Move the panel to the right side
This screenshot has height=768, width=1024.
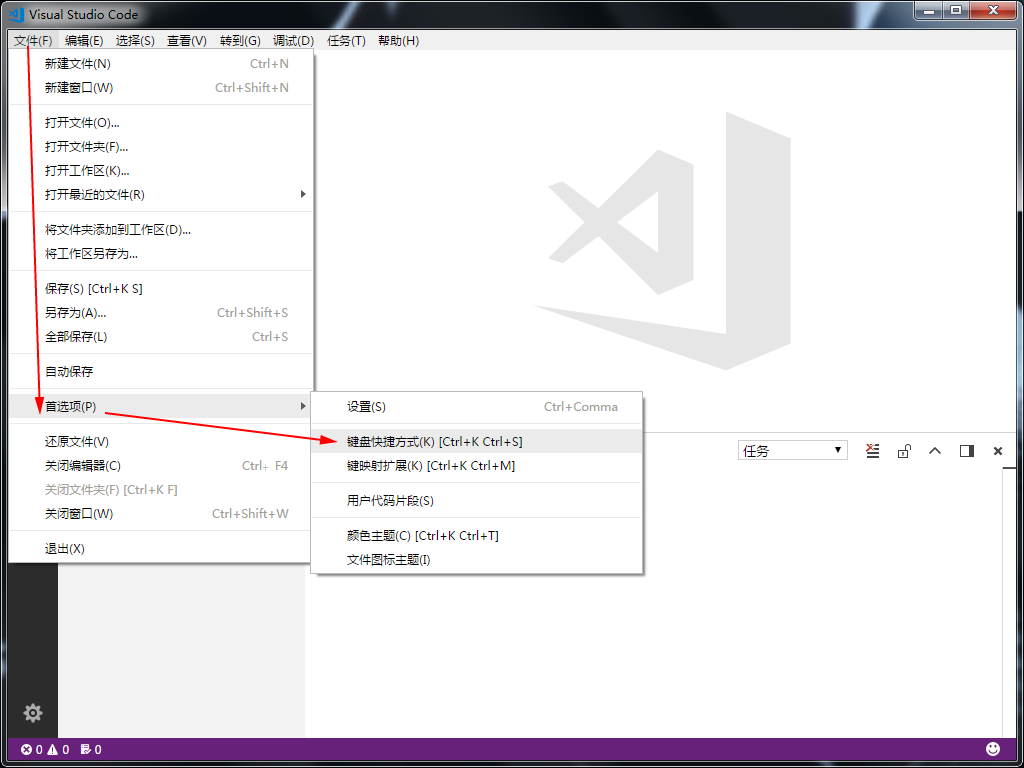coord(967,451)
